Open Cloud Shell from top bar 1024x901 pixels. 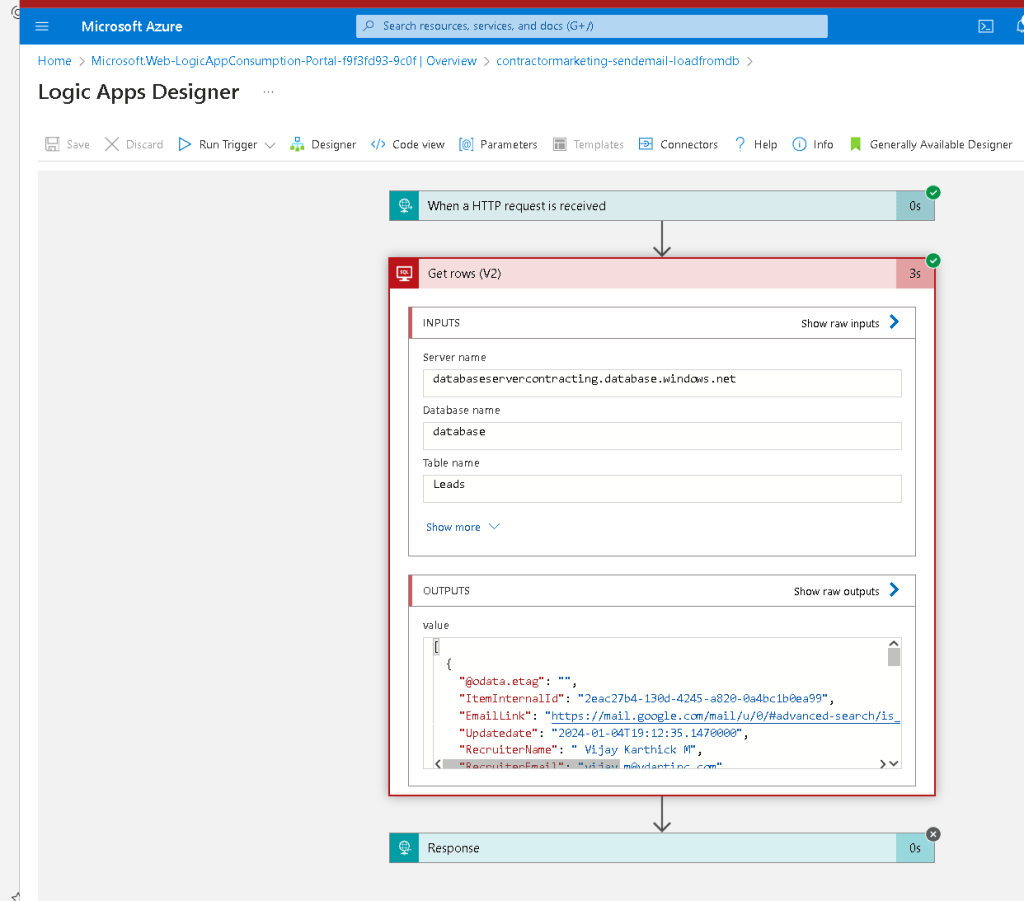coord(985,26)
